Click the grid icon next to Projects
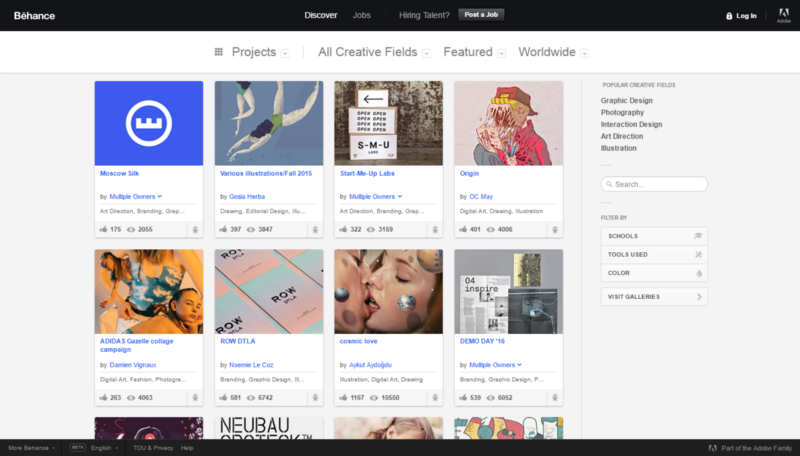This screenshot has height=456, width=800. 218,52
